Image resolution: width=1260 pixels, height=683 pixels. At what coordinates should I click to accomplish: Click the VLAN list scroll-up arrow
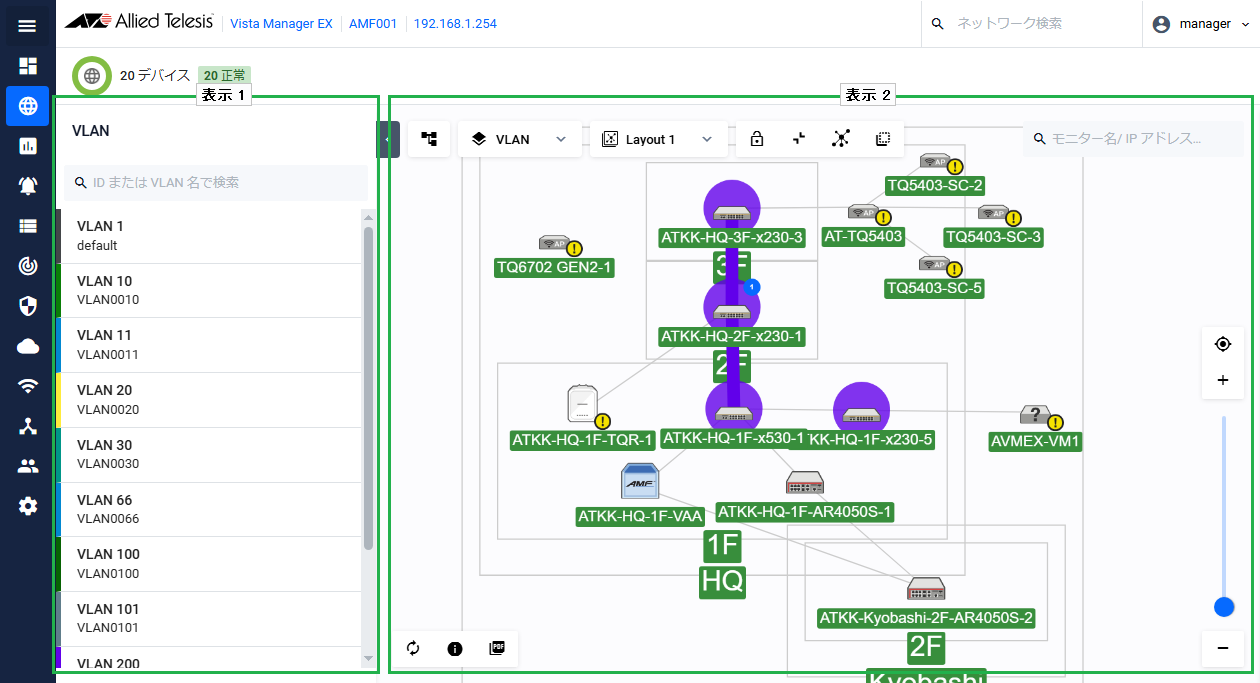coord(368,217)
